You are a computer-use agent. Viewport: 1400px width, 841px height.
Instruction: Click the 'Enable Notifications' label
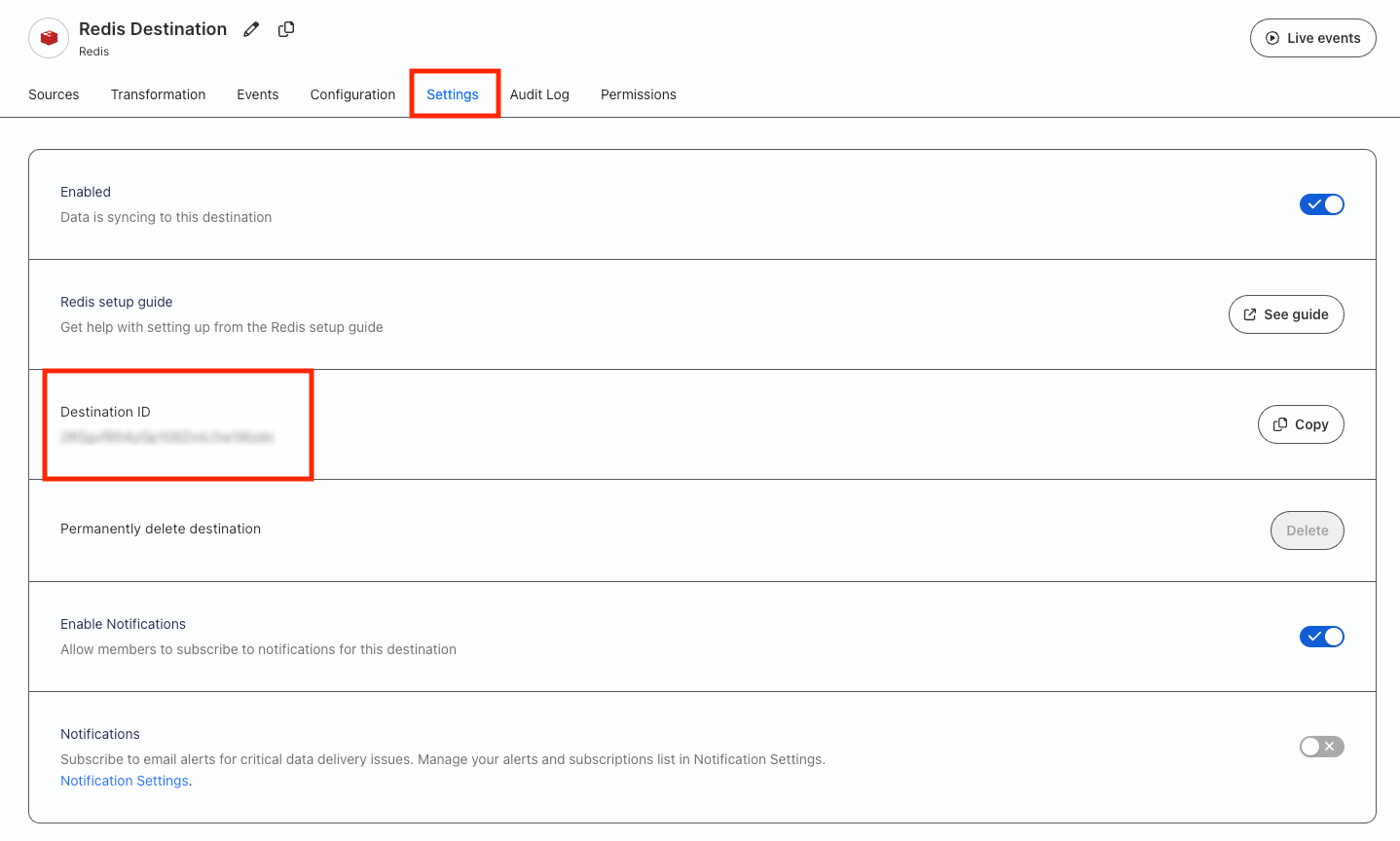click(x=123, y=624)
